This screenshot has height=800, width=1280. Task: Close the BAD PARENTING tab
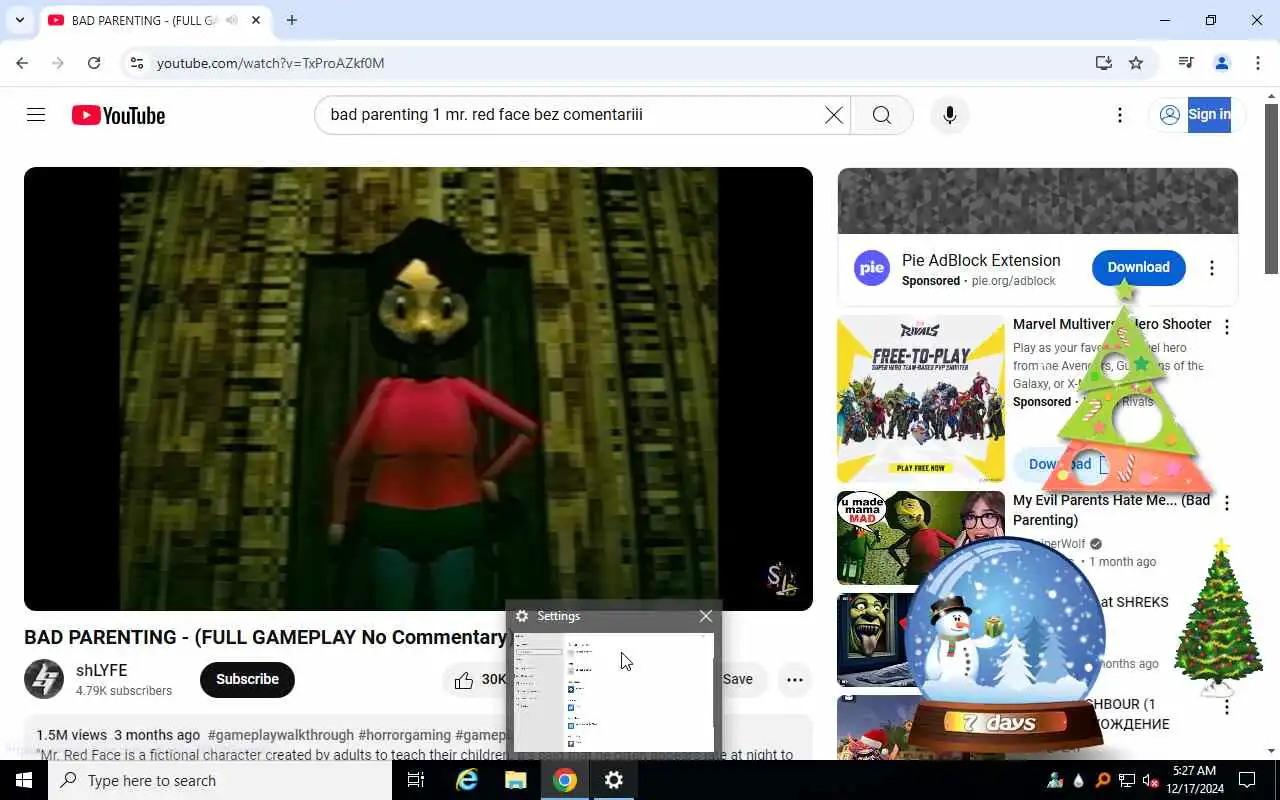(x=257, y=20)
